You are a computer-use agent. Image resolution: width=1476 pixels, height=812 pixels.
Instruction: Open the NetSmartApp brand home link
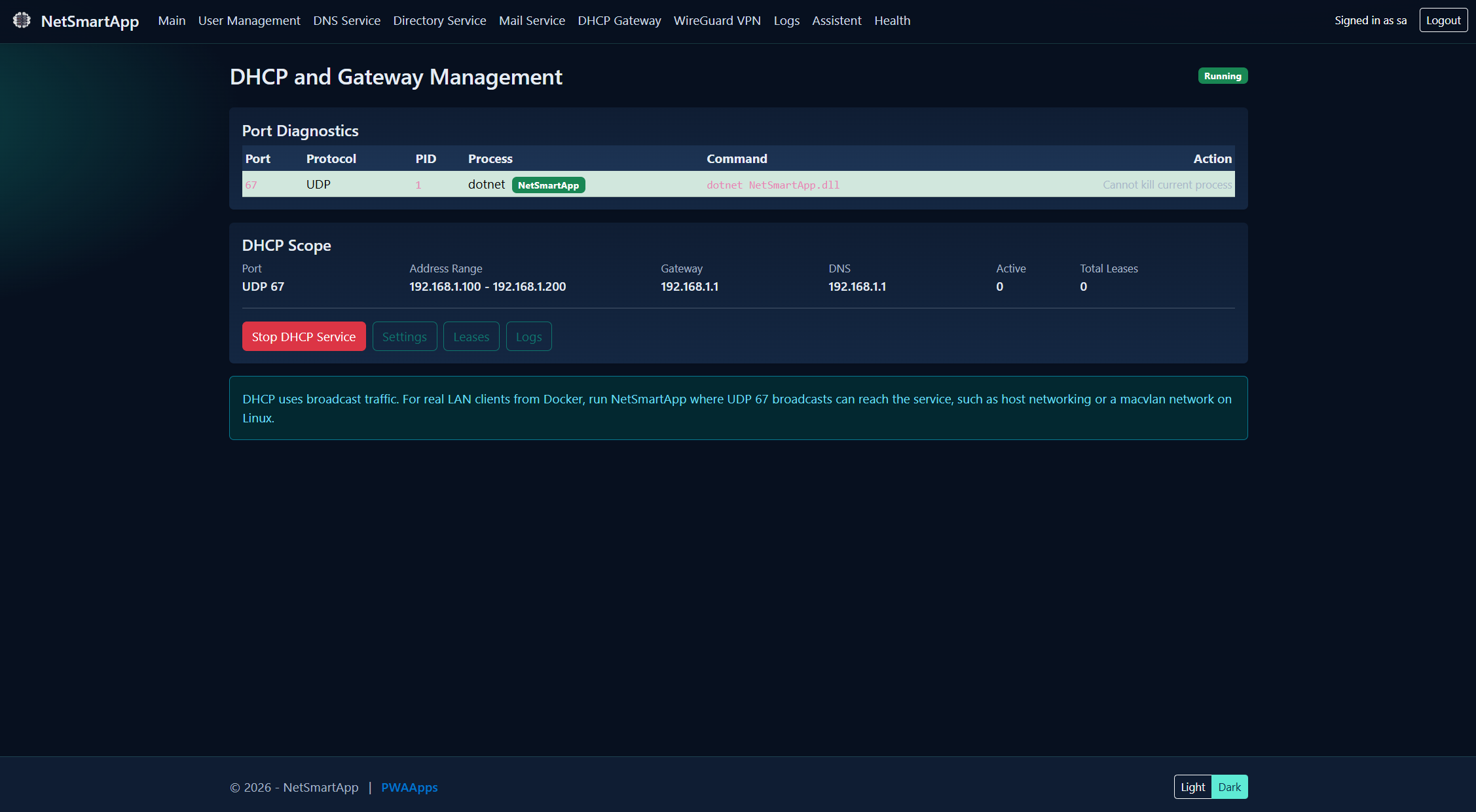coord(90,21)
